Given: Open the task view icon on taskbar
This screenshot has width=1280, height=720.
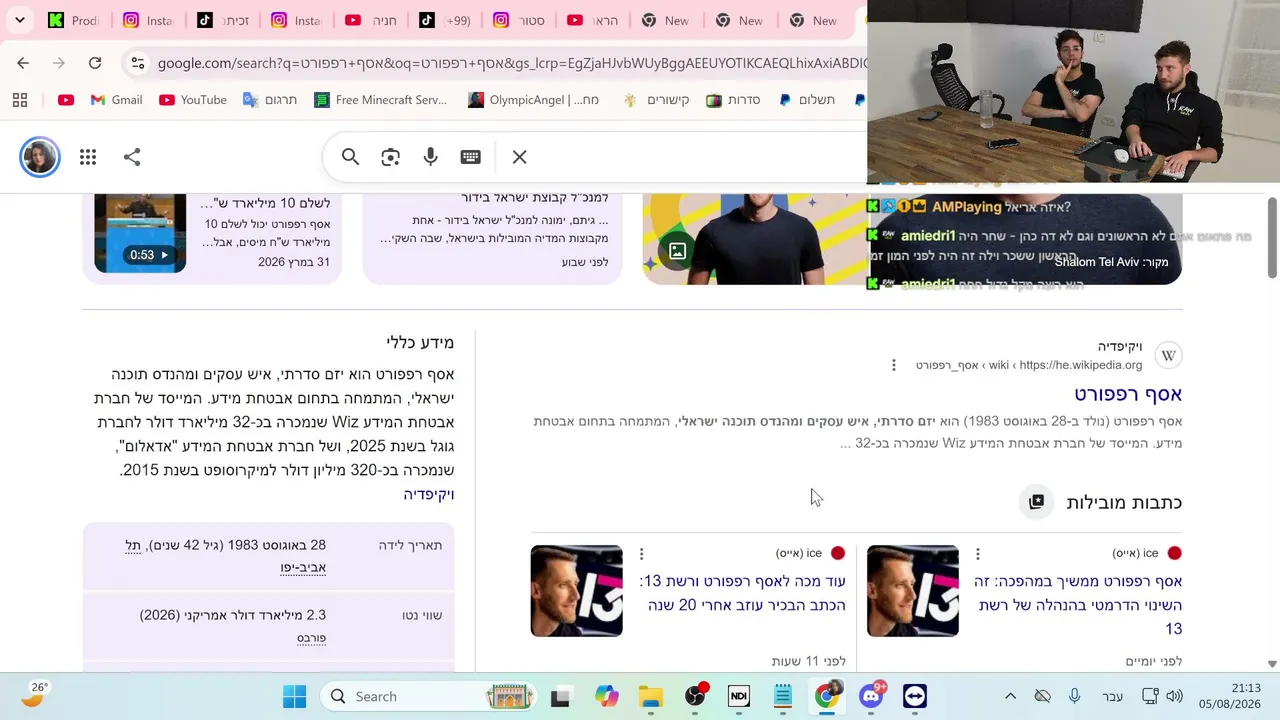Looking at the screenshot, I should 560,697.
